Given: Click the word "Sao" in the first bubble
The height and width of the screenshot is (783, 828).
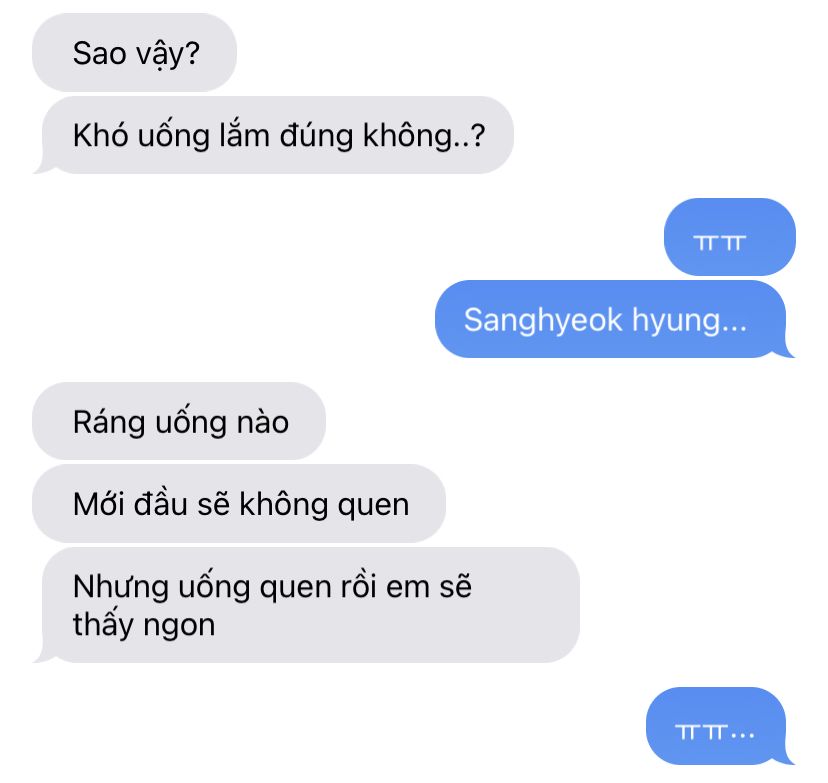Looking at the screenshot, I should (99, 53).
